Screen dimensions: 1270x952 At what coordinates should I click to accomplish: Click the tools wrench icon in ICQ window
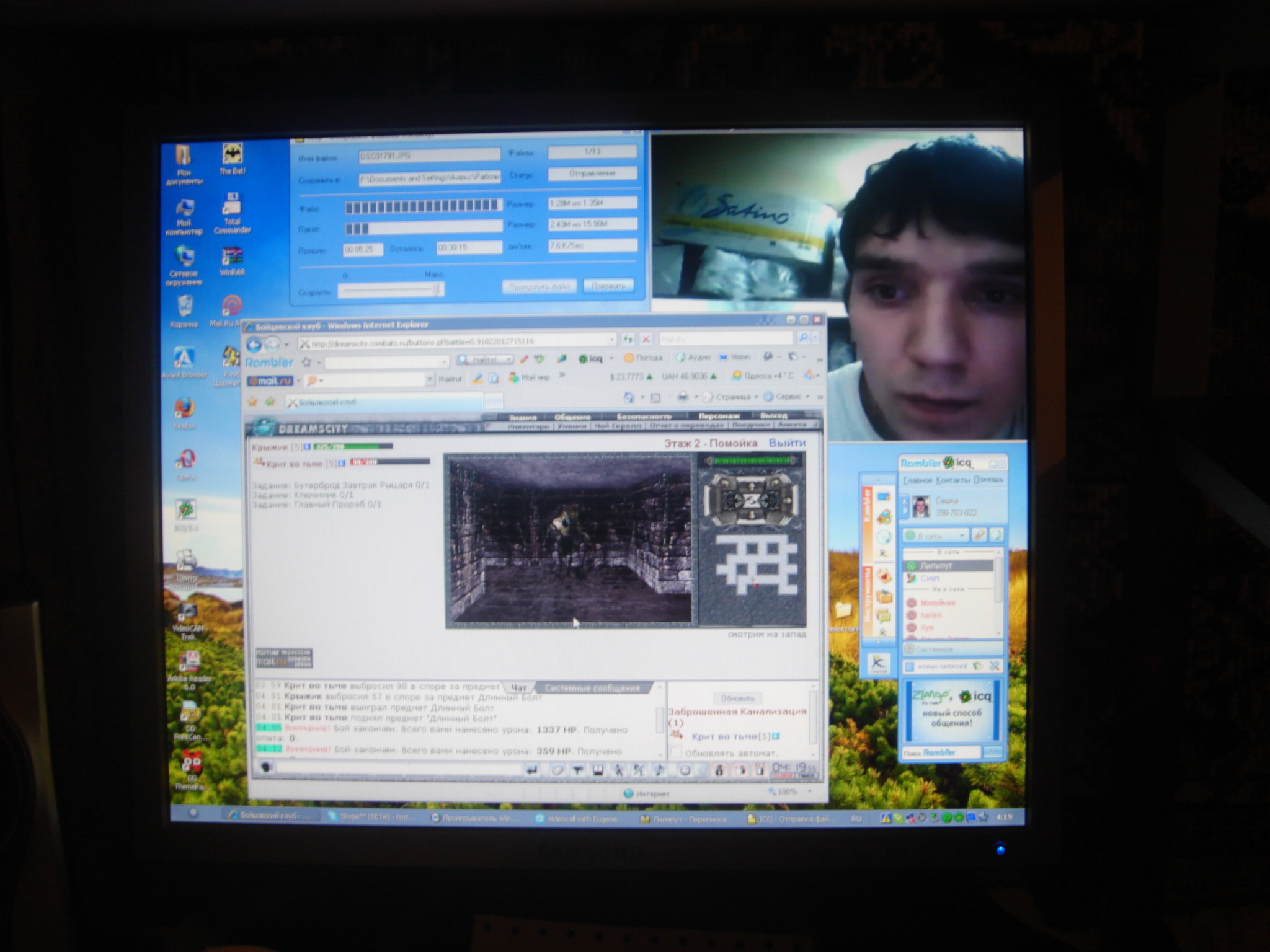[995, 666]
